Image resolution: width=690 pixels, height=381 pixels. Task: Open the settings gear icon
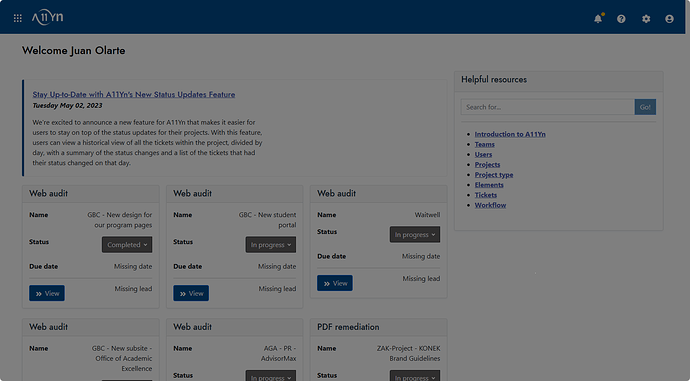[x=646, y=19]
